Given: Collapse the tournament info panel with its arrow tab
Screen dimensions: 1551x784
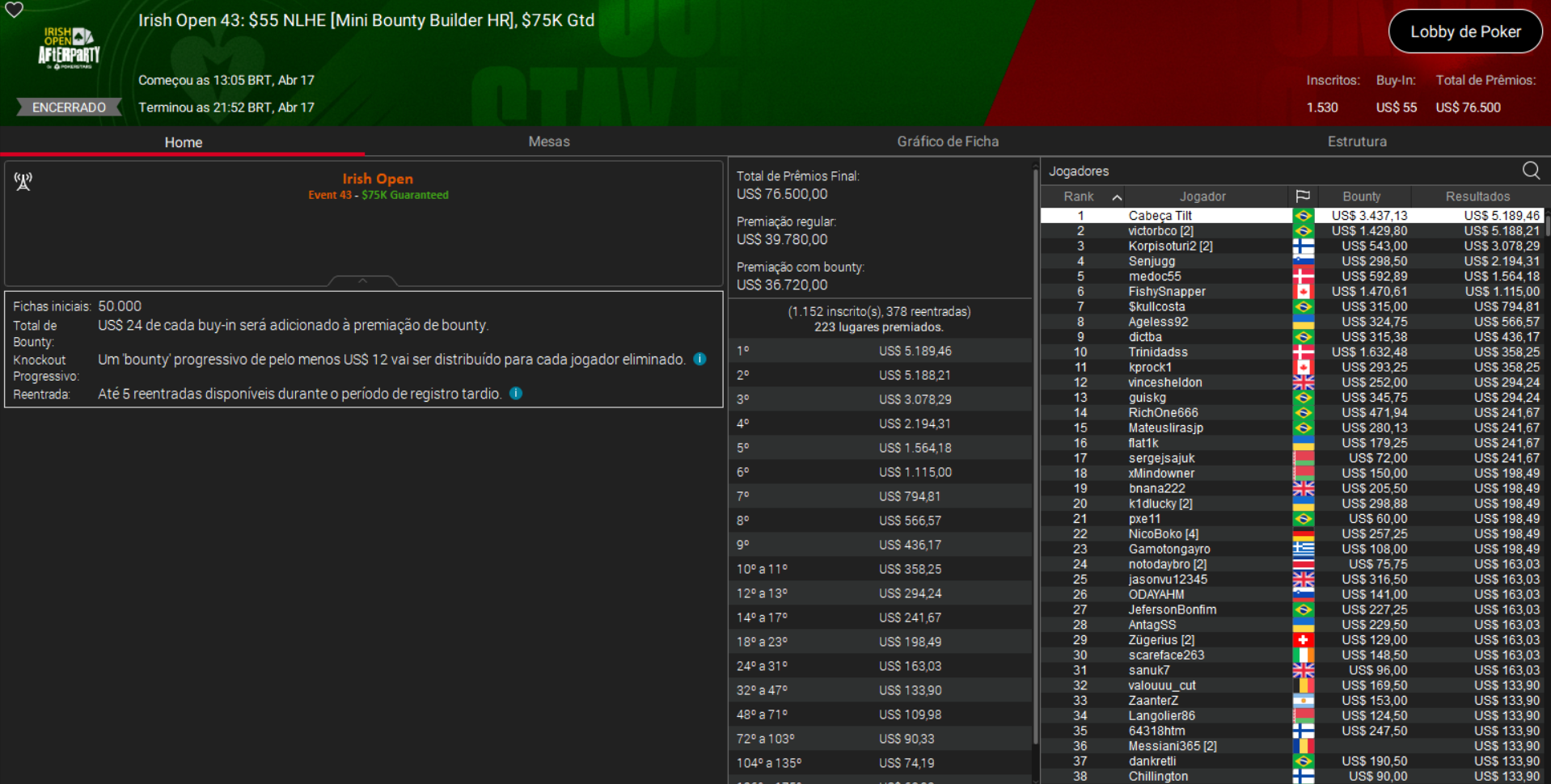Looking at the screenshot, I should point(362,281).
